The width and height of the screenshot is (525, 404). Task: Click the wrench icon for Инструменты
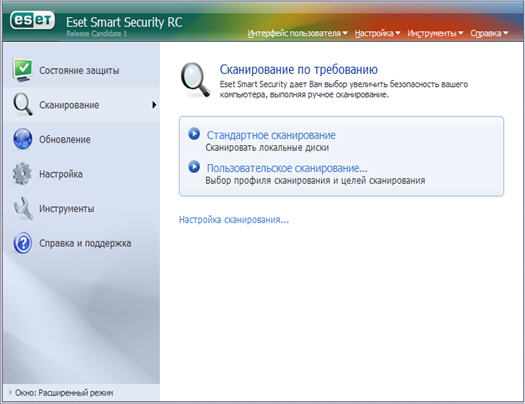(23, 208)
